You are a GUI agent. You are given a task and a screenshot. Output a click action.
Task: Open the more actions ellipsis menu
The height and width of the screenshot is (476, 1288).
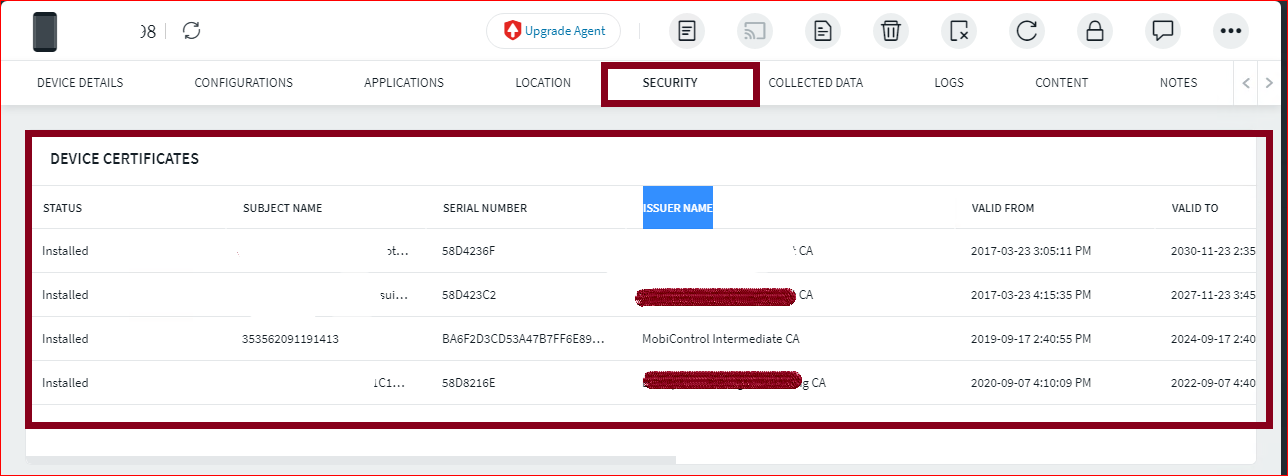coord(1231,31)
